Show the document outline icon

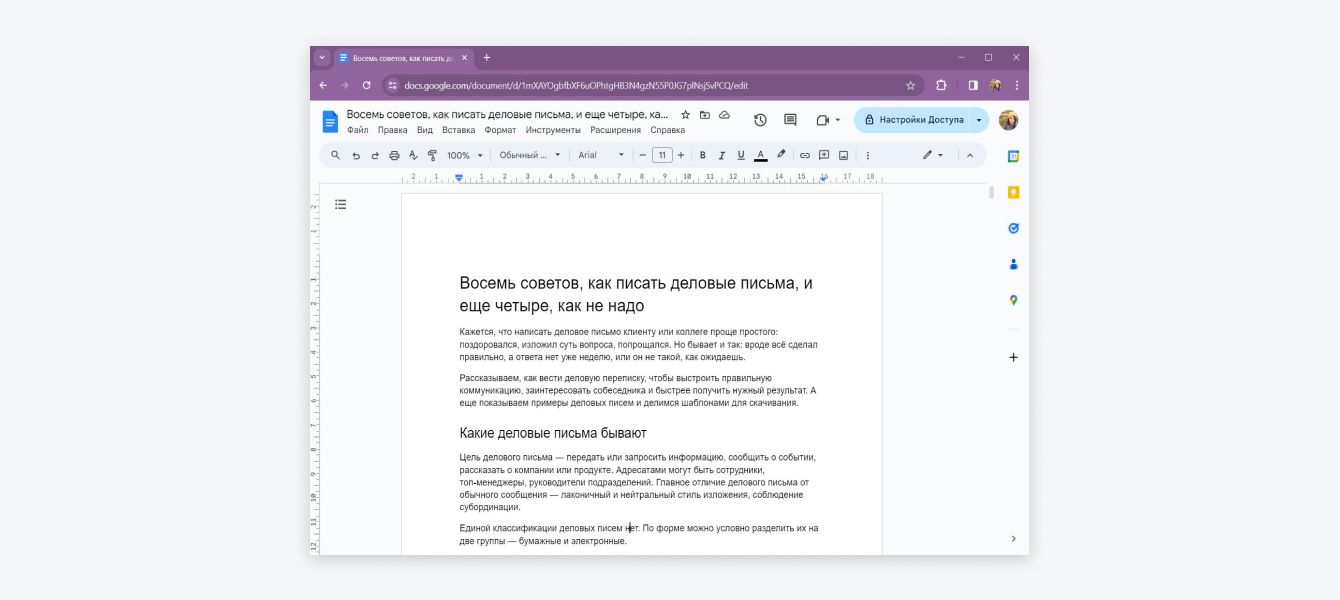click(x=341, y=204)
